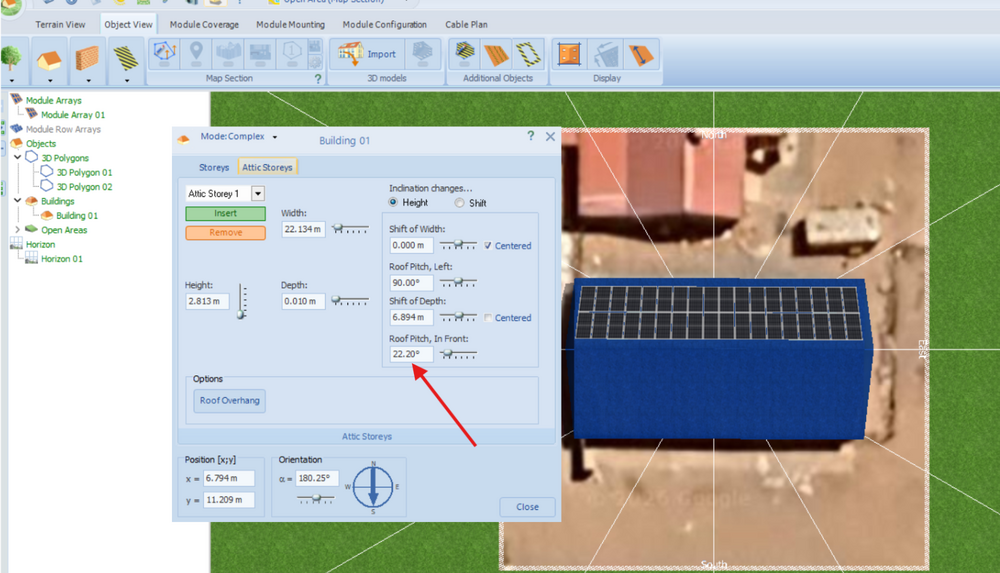This screenshot has height=573, width=1000.
Task: Click the Position x input field
Action: (229, 478)
